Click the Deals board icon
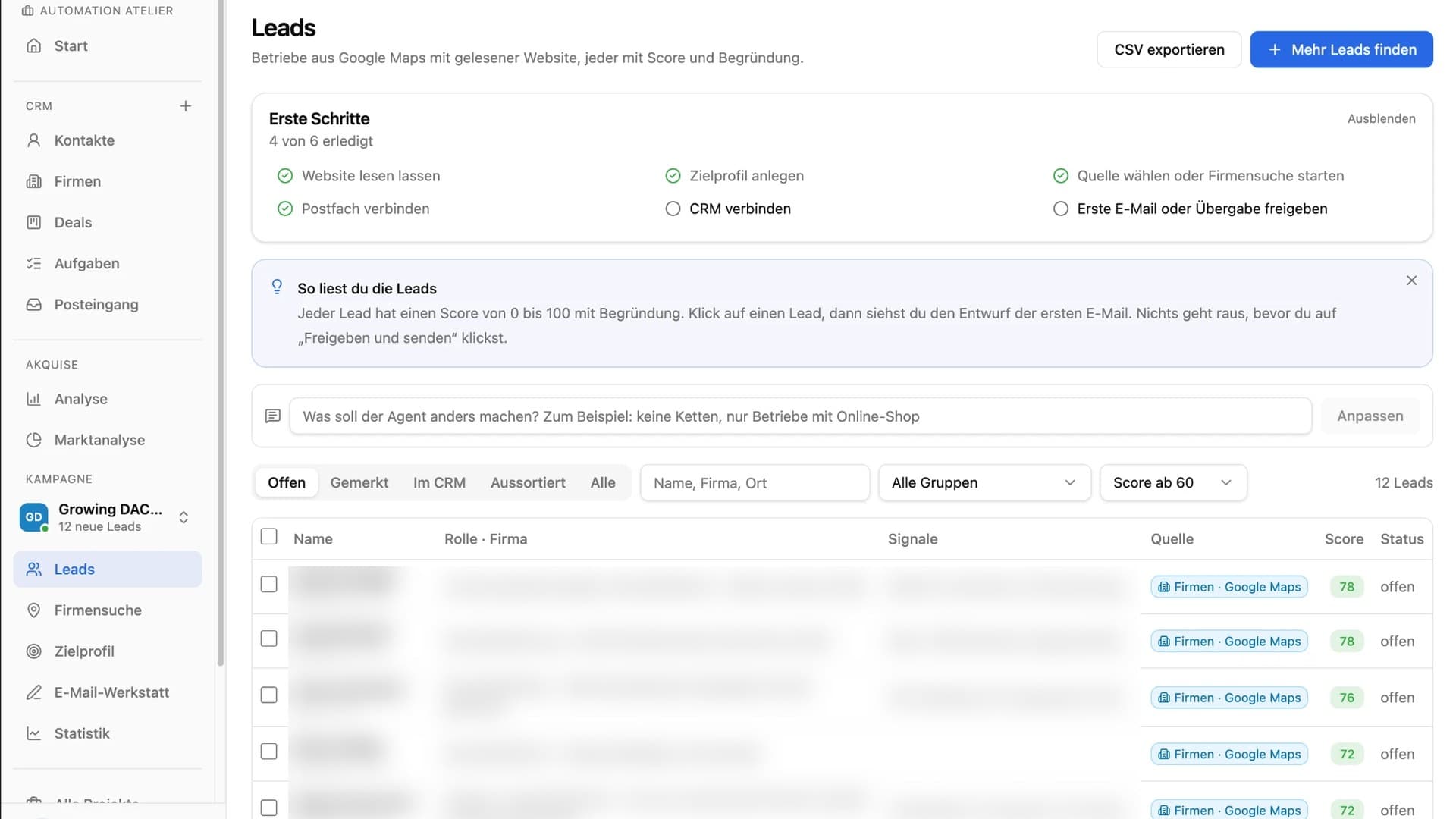This screenshot has height=819, width=1456. (33, 222)
